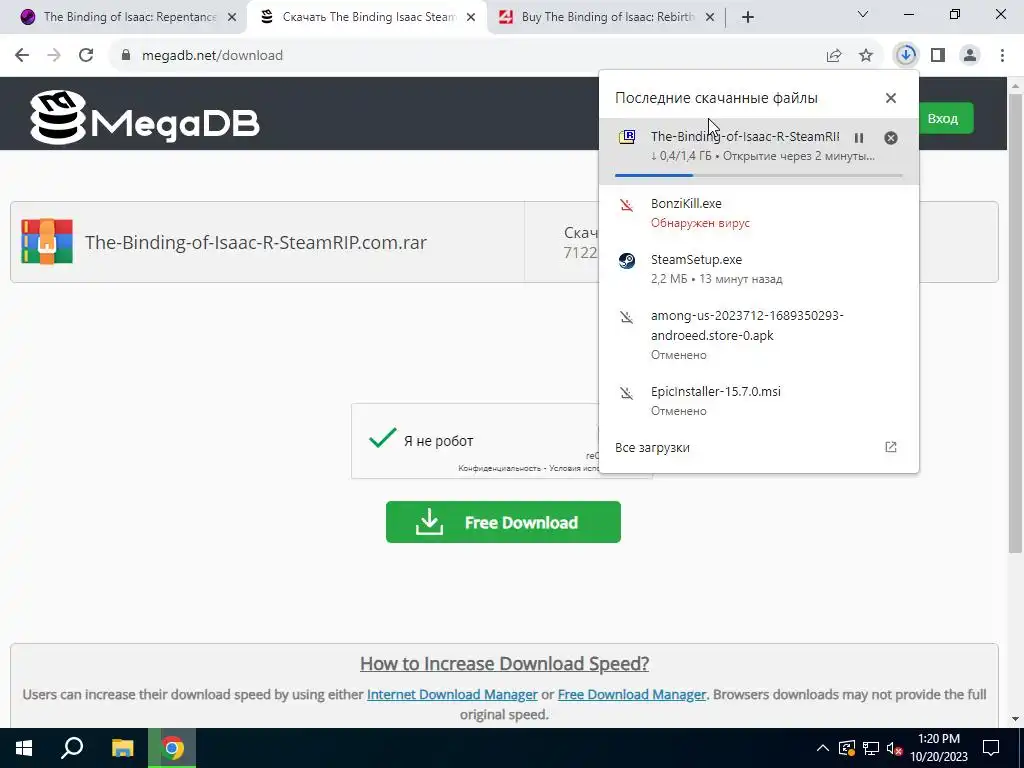This screenshot has width=1024, height=768.
Task: Click the EpicInstaller-15.7.0.msi file name
Action: click(x=715, y=392)
